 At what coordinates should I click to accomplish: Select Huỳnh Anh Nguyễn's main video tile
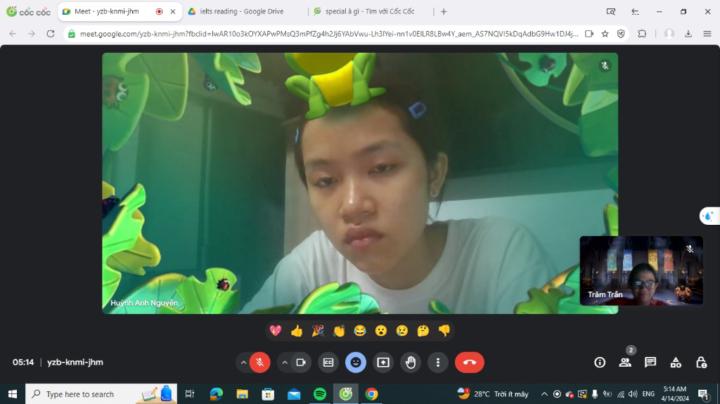coord(360,183)
